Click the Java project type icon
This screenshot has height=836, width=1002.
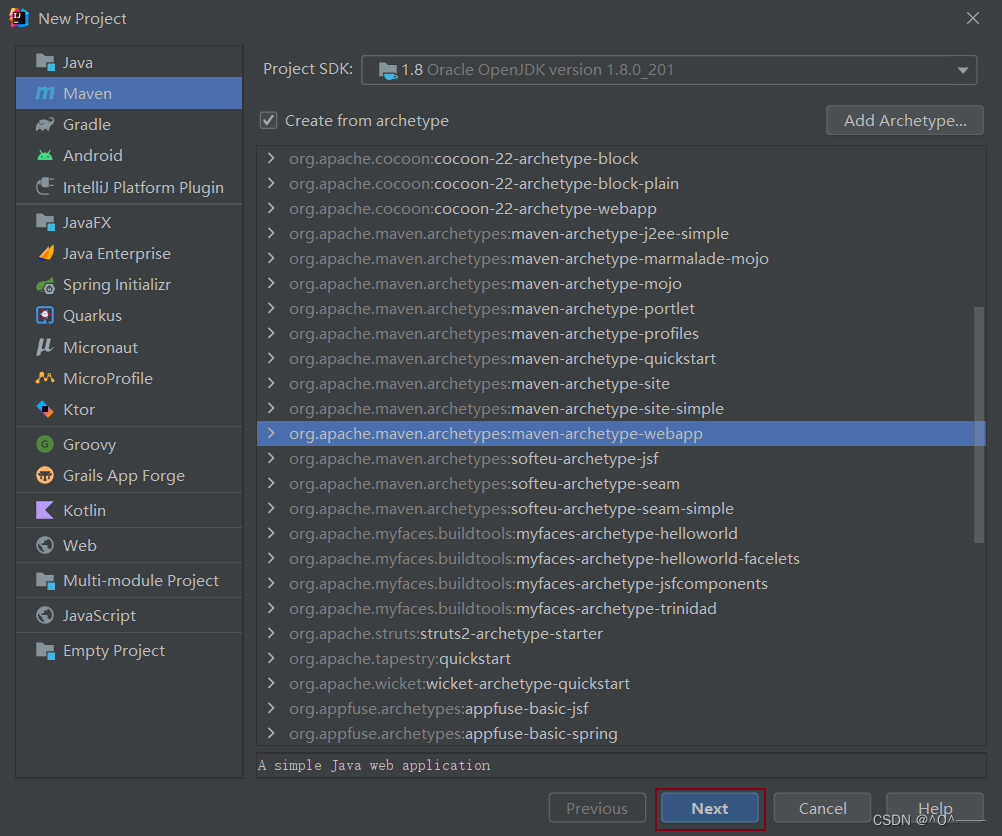(x=45, y=62)
